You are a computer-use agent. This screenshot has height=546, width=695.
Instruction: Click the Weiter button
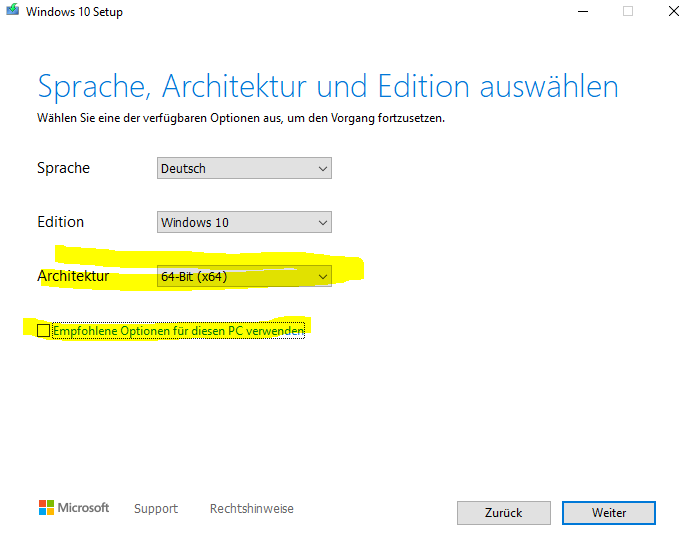[609, 513]
